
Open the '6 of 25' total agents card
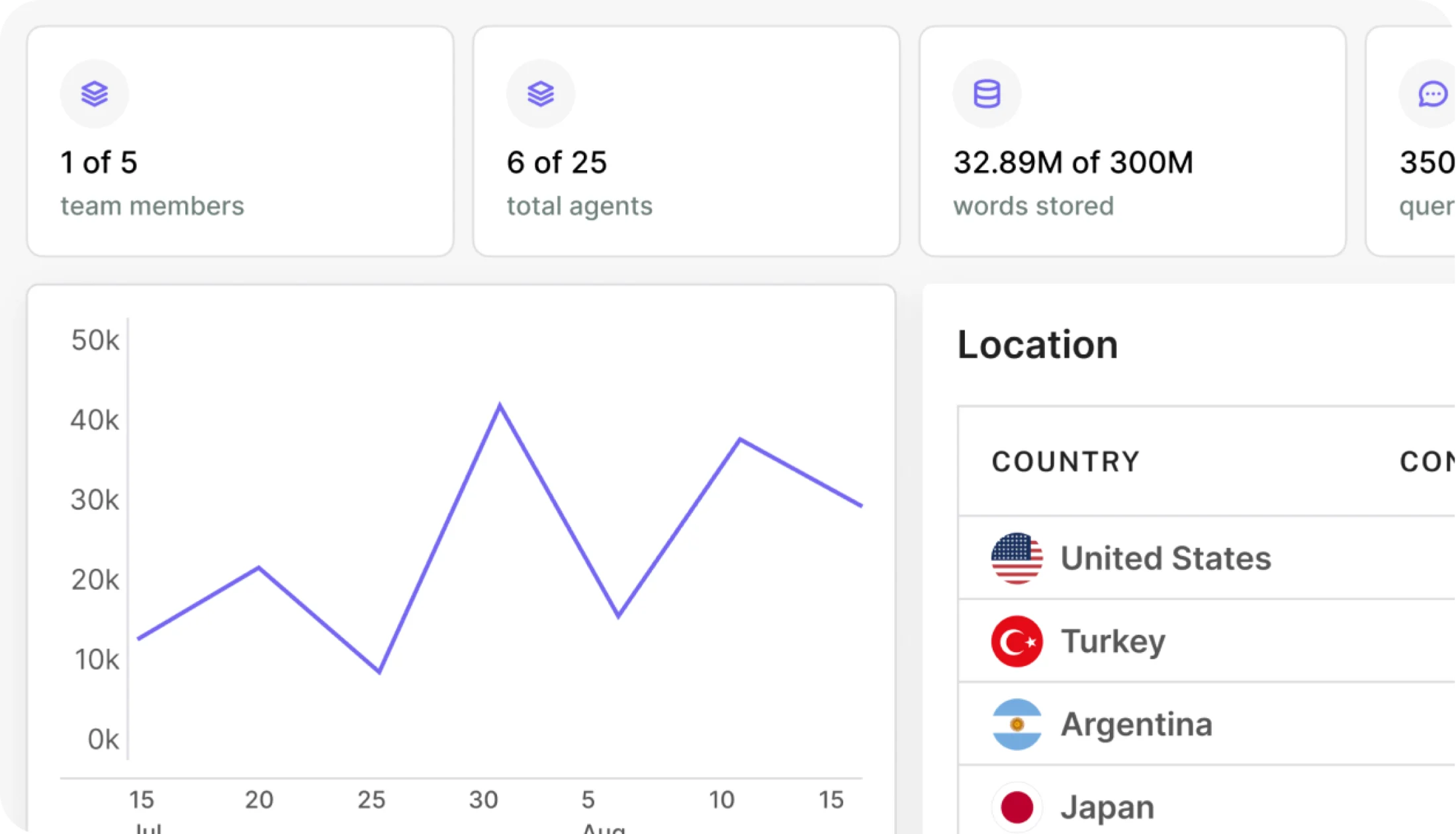coord(686,141)
